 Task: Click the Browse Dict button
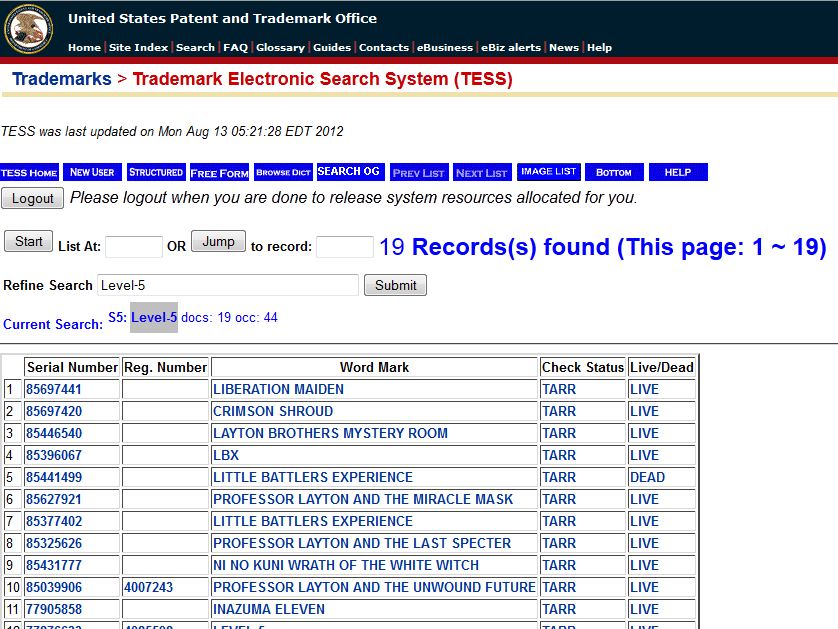tap(283, 172)
